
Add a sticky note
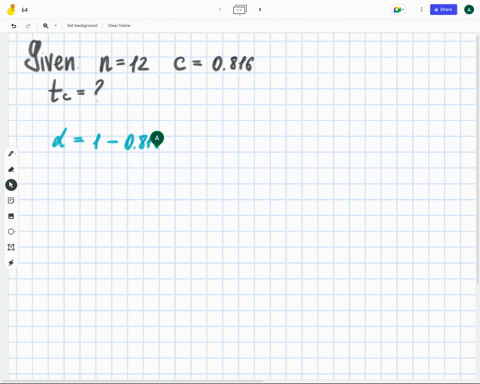pyautogui.click(x=11, y=200)
